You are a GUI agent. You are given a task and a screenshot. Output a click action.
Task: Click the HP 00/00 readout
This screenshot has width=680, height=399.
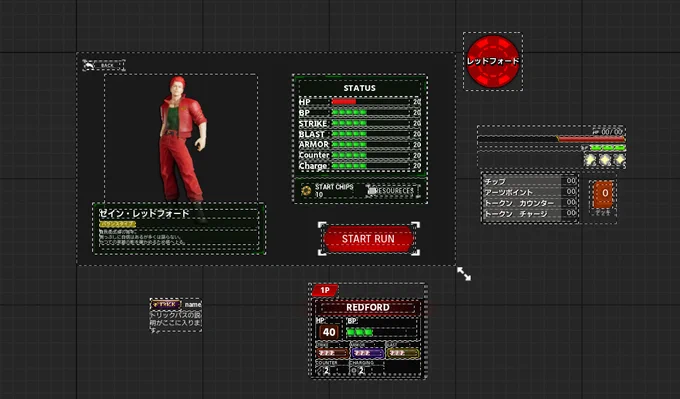click(607, 131)
